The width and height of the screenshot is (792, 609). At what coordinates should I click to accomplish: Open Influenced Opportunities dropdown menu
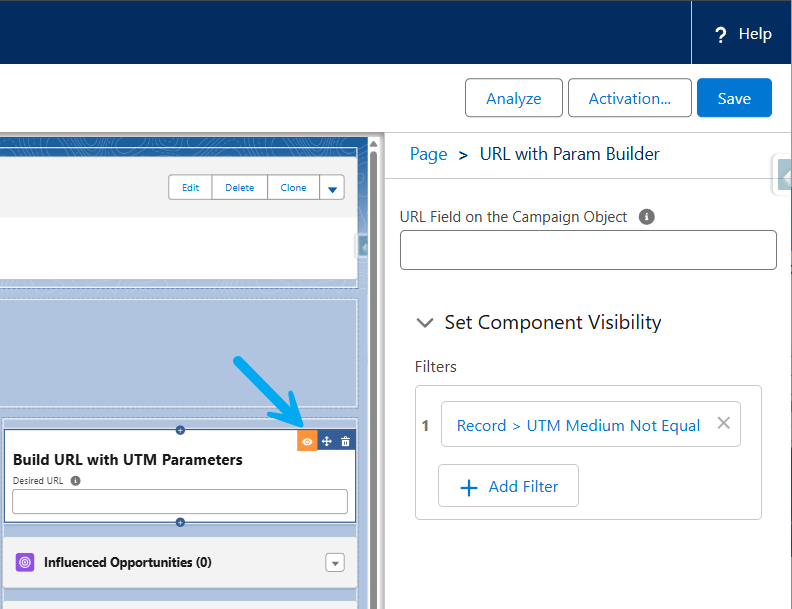click(x=335, y=563)
